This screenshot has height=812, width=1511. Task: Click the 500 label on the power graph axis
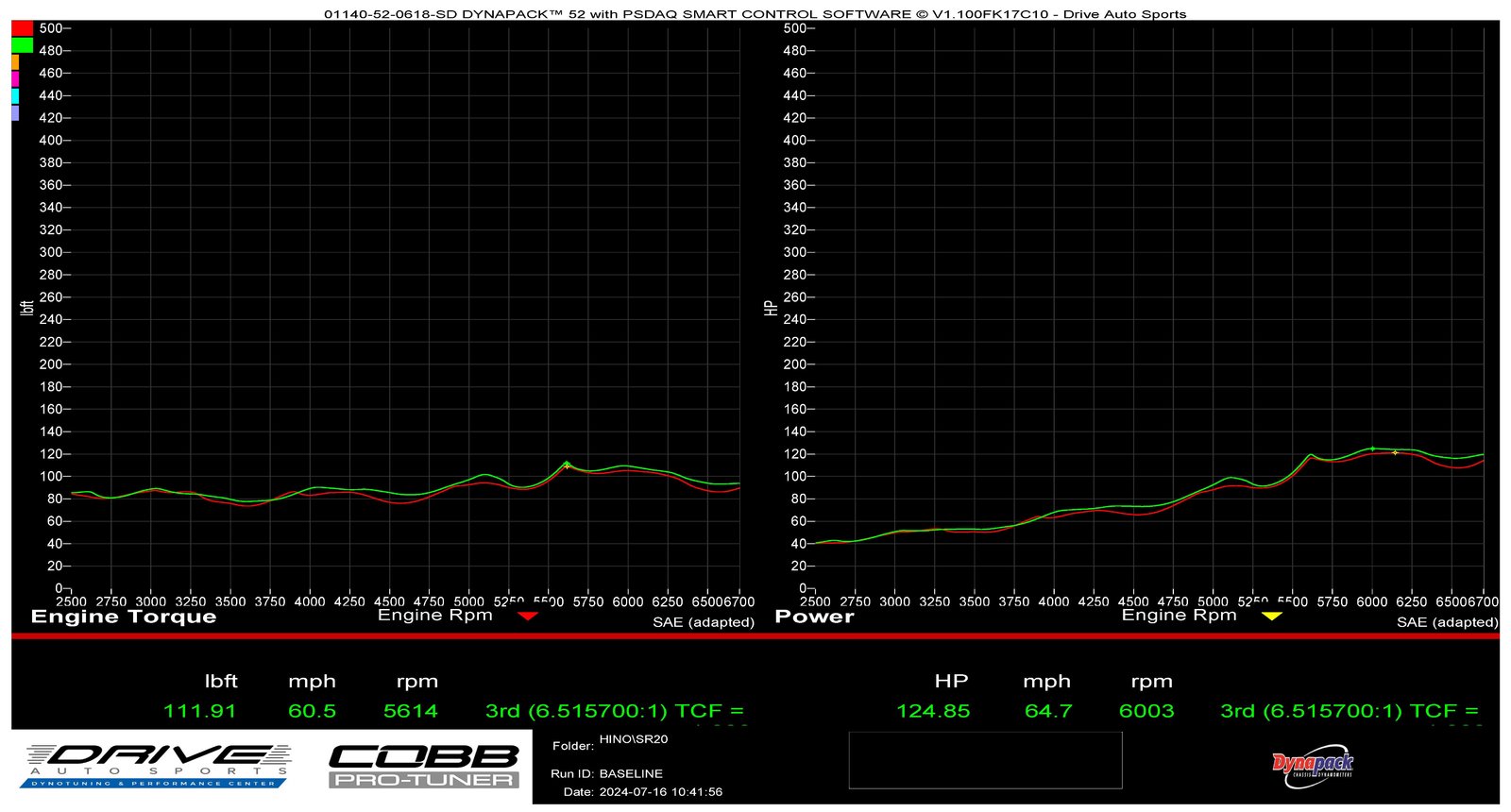795,28
